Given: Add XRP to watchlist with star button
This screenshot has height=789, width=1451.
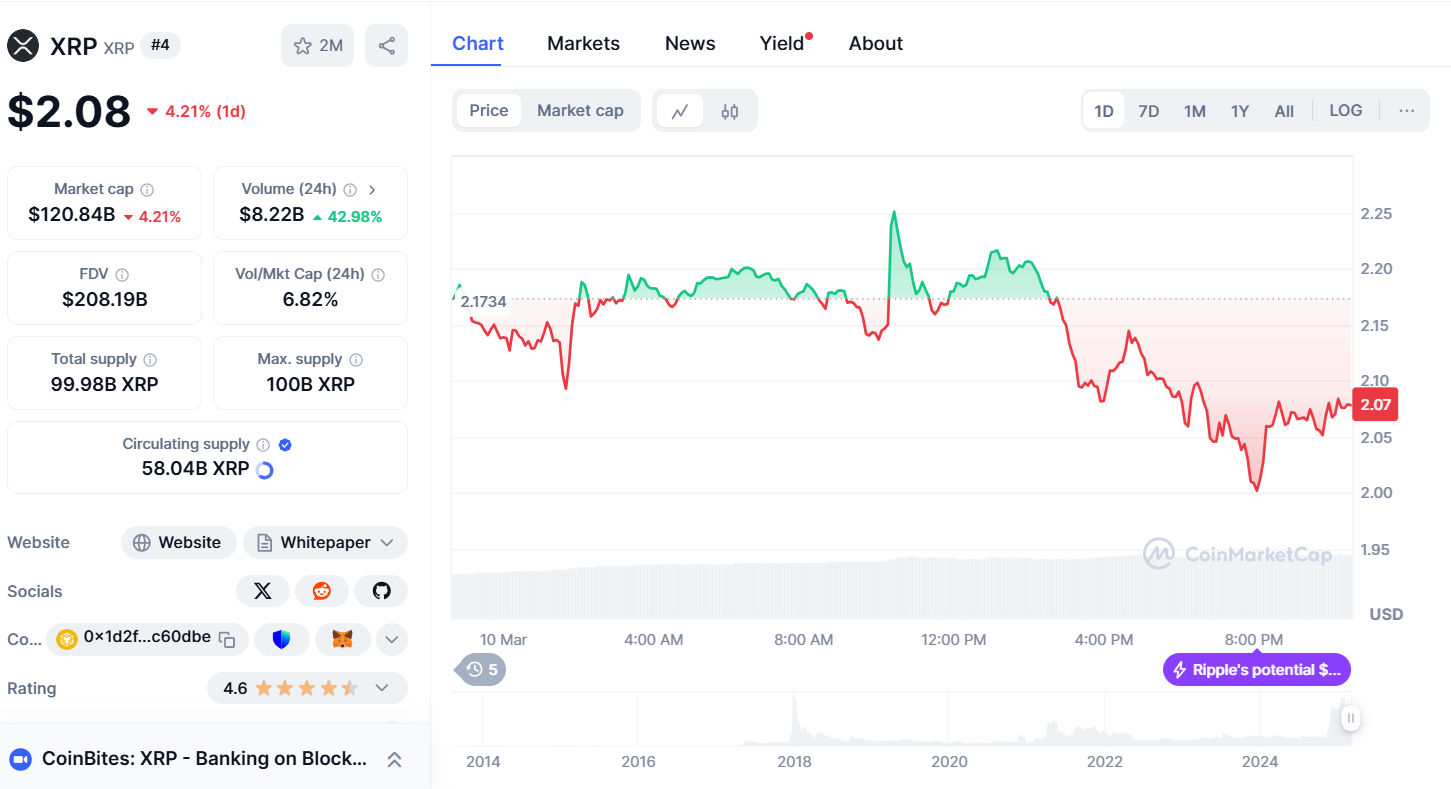Looking at the screenshot, I should 317,45.
